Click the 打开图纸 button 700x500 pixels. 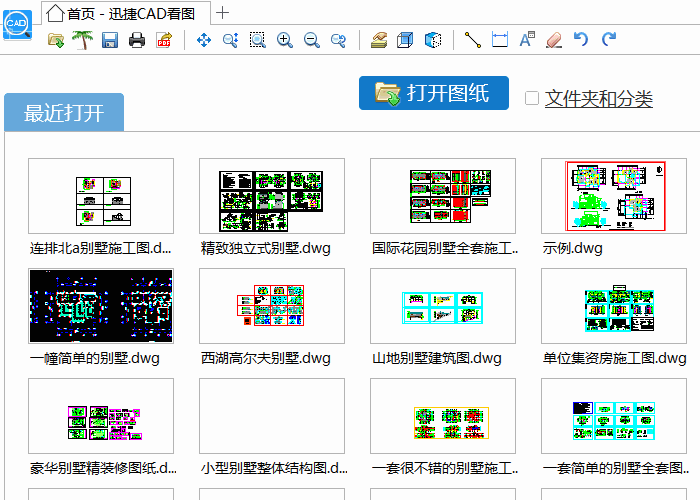point(433,93)
